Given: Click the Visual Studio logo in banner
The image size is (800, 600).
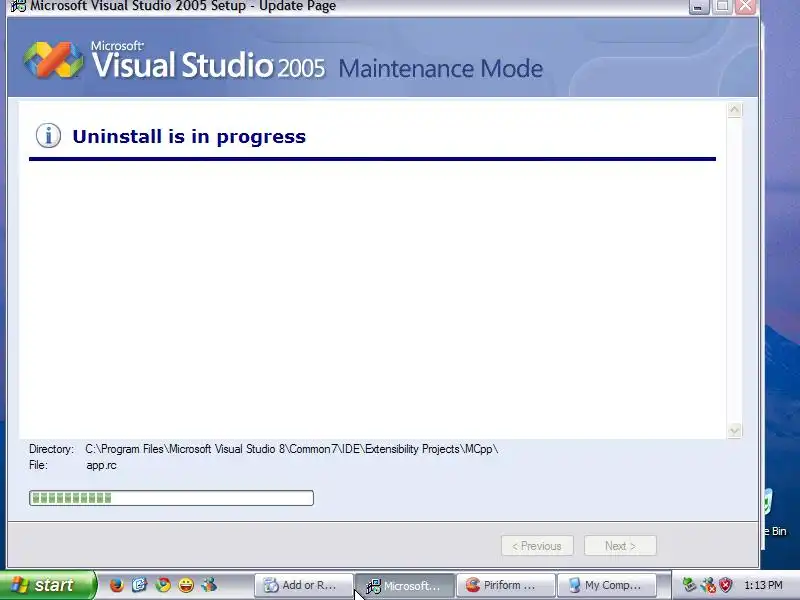Looking at the screenshot, I should coord(54,60).
